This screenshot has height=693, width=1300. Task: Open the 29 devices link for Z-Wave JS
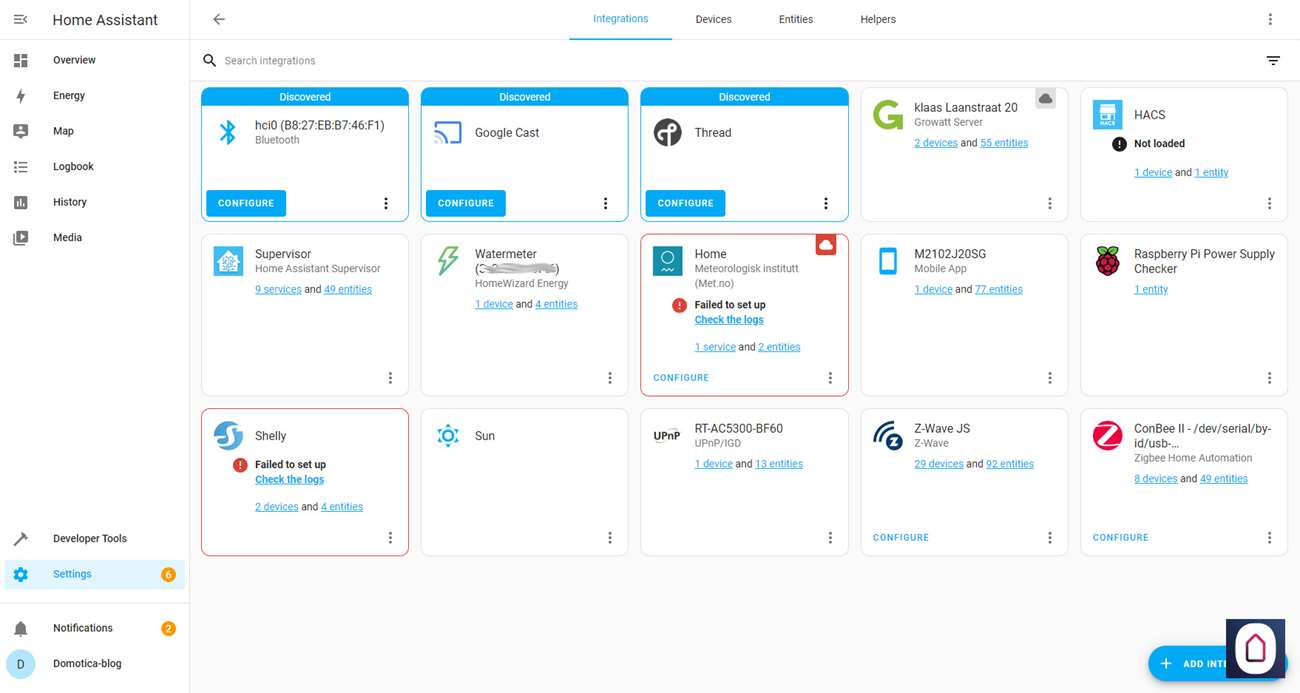point(938,464)
